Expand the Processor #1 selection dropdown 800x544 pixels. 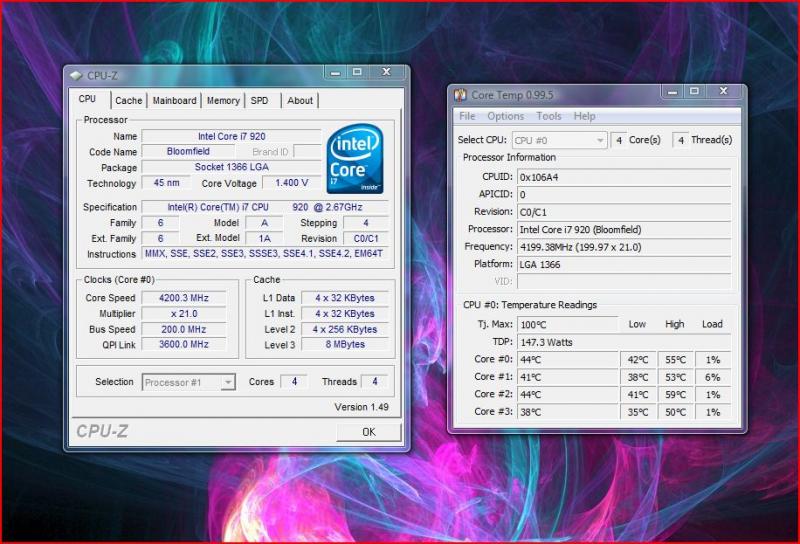228,382
